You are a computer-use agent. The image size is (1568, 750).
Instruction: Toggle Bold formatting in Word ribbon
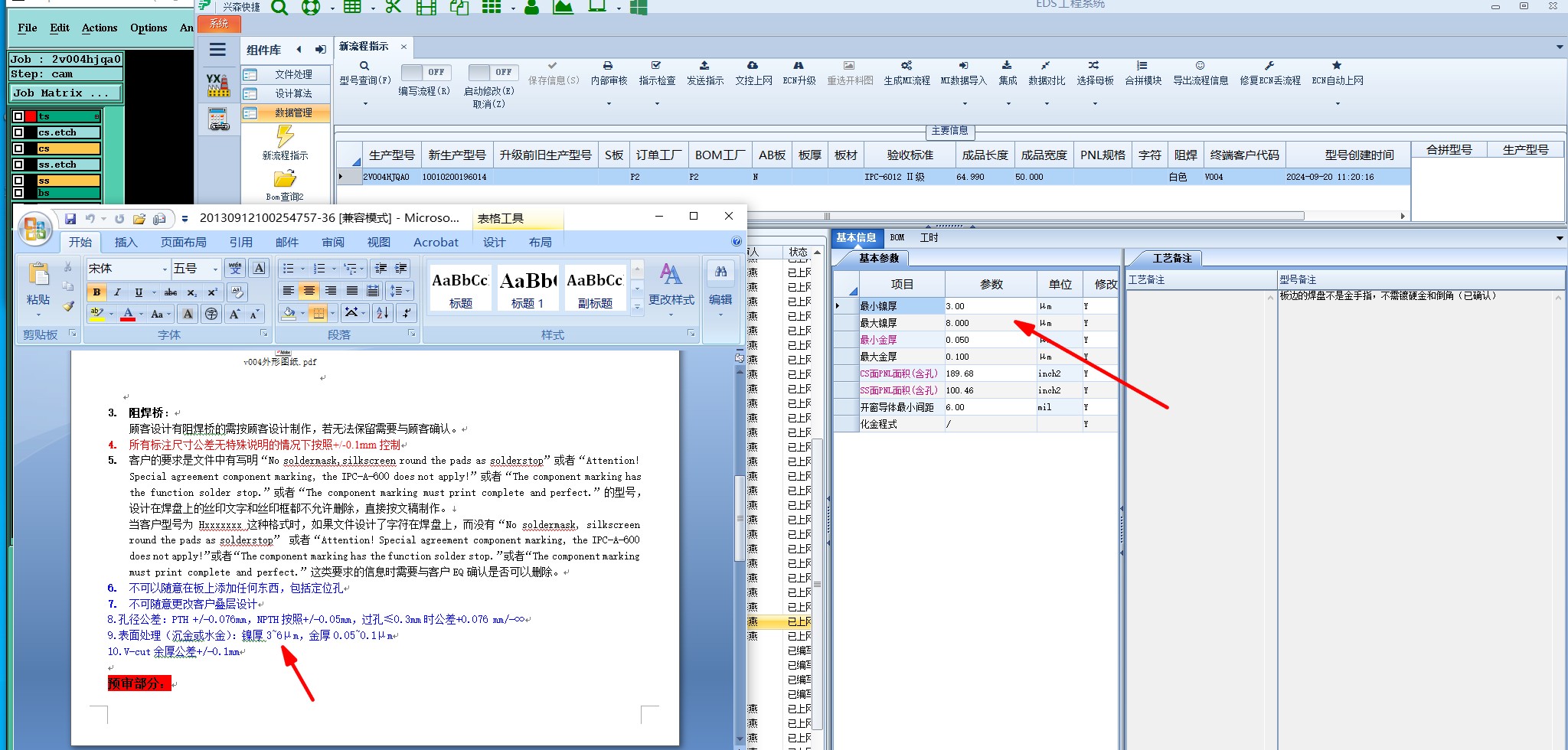[x=96, y=292]
